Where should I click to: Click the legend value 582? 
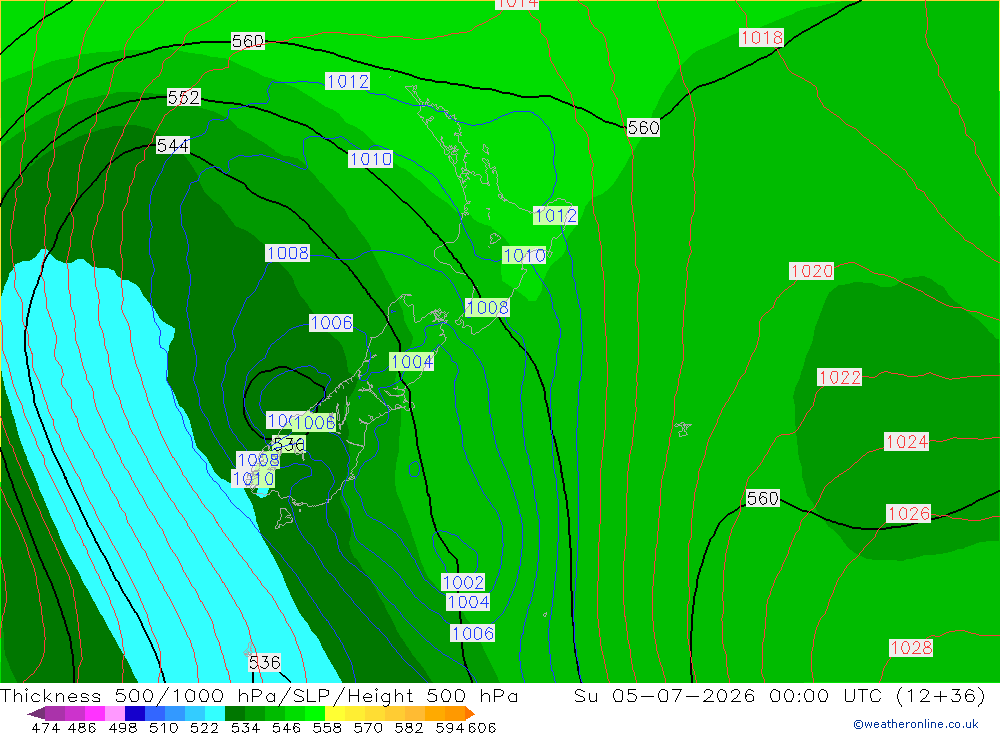click(408, 727)
